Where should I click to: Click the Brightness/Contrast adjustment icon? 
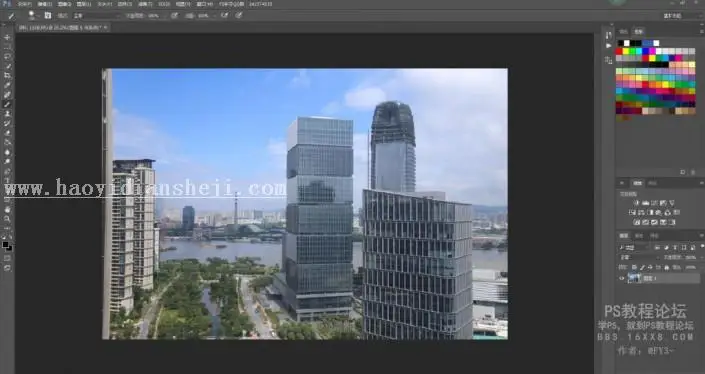pyautogui.click(x=637, y=203)
